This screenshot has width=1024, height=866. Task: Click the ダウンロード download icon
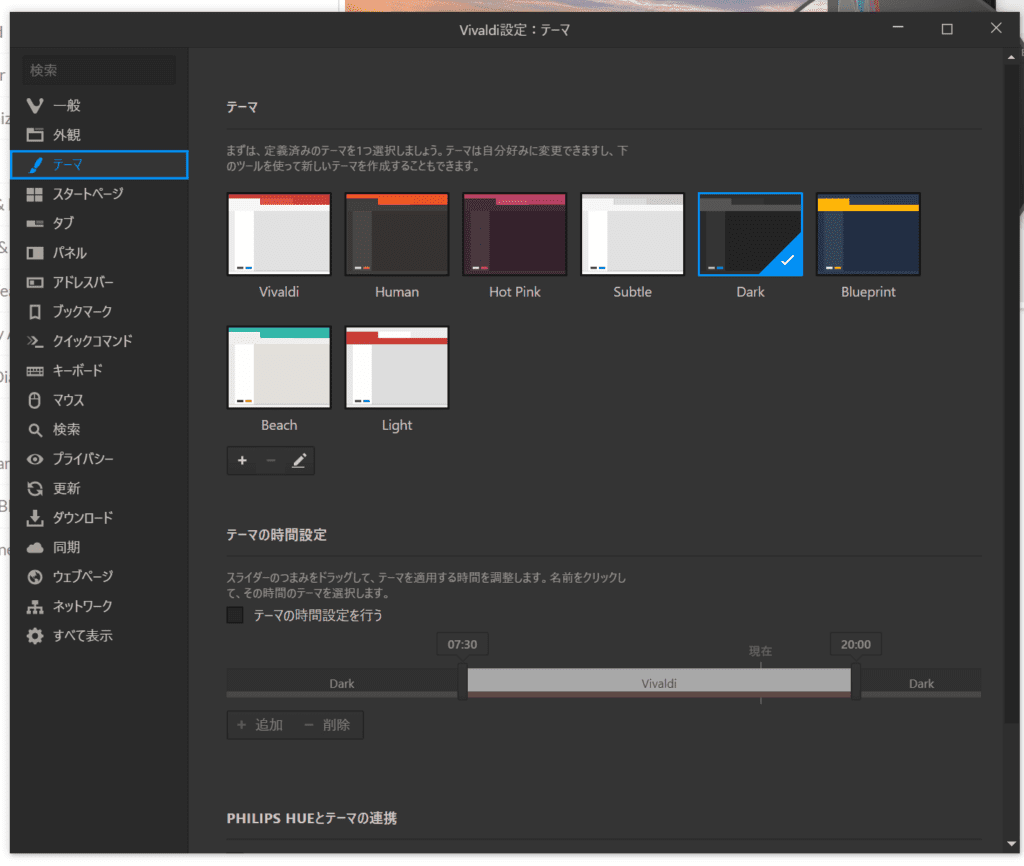coord(35,518)
